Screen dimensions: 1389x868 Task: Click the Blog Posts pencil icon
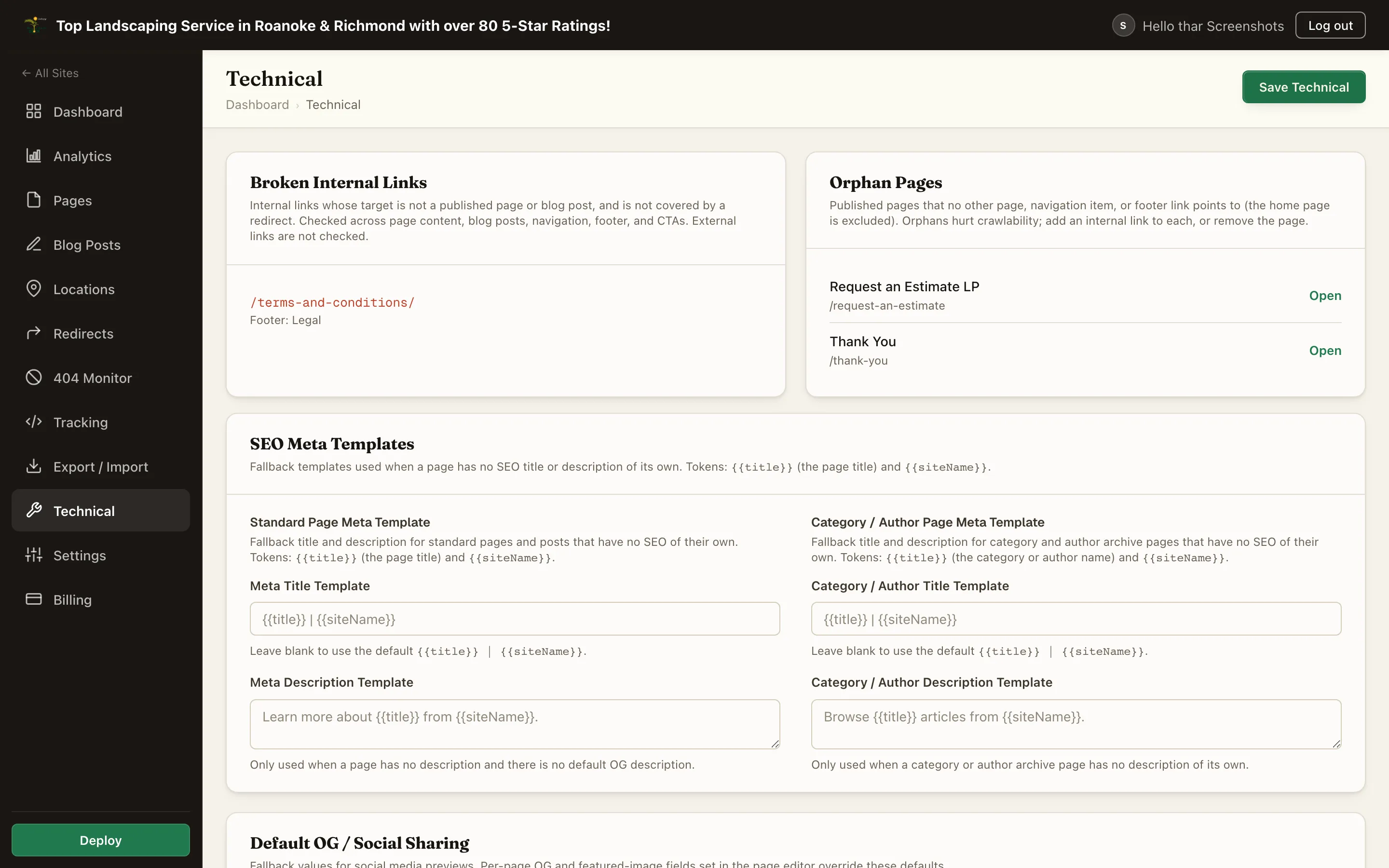tap(34, 244)
